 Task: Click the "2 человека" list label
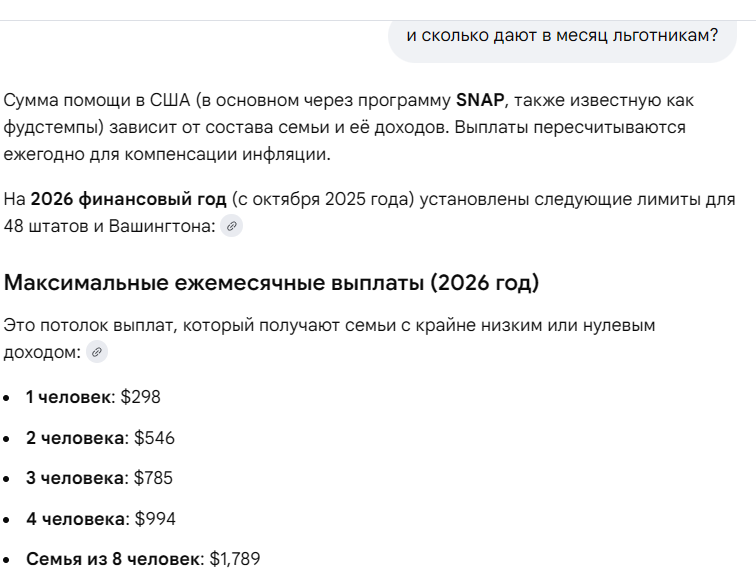pyautogui.click(x=75, y=438)
